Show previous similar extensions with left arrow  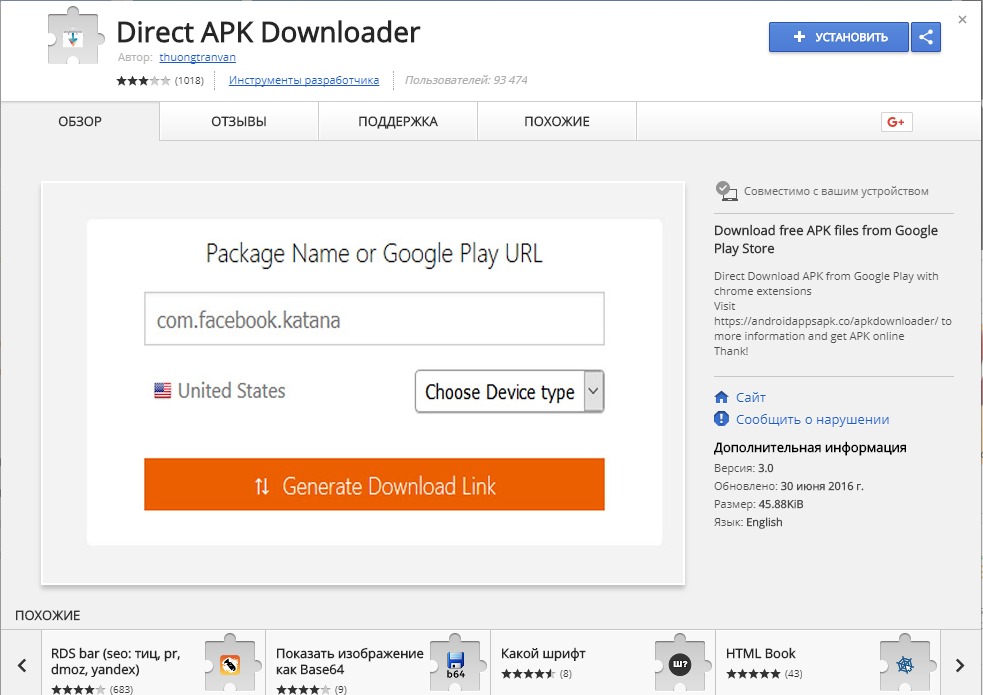(x=22, y=665)
